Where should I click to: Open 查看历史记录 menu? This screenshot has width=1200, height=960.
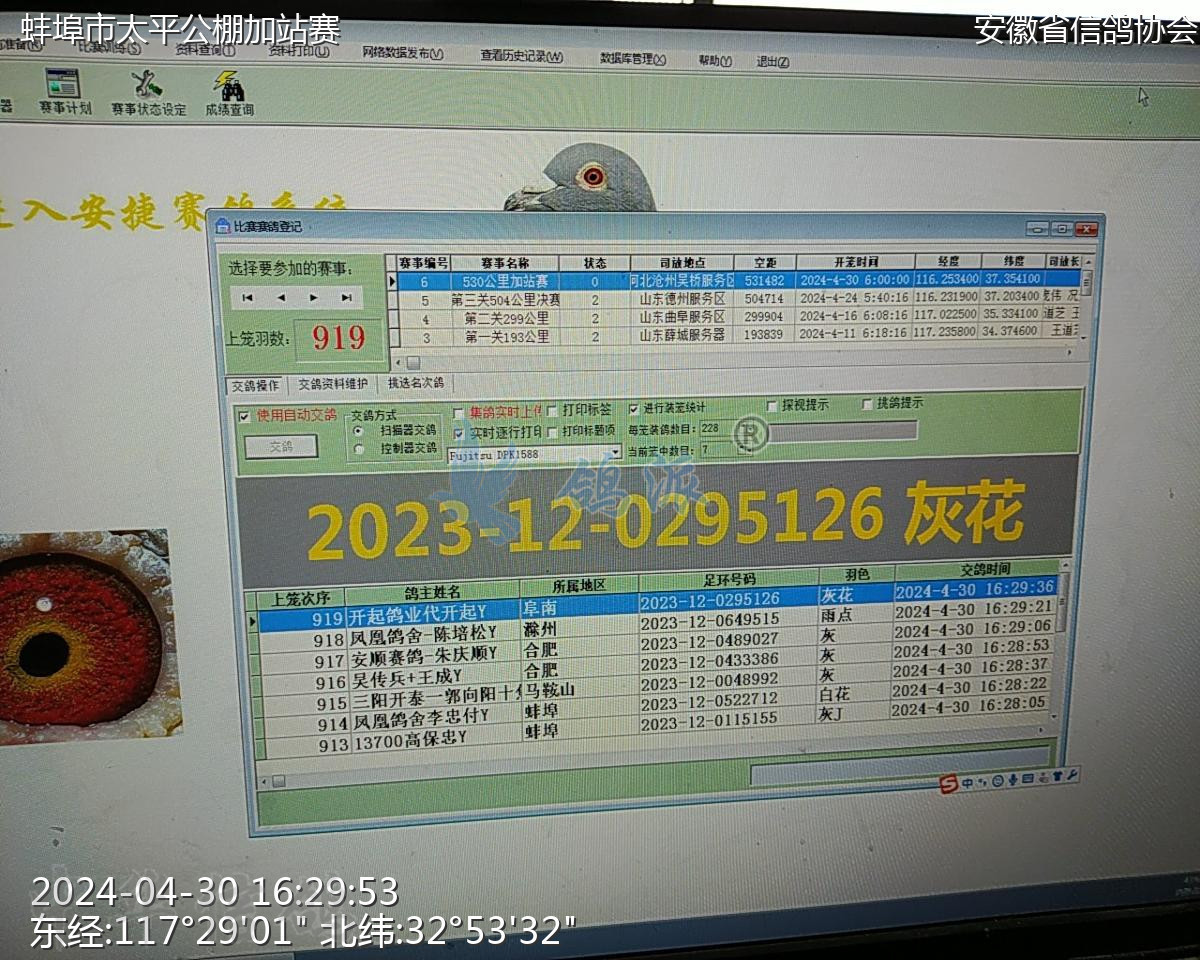pyautogui.click(x=521, y=57)
